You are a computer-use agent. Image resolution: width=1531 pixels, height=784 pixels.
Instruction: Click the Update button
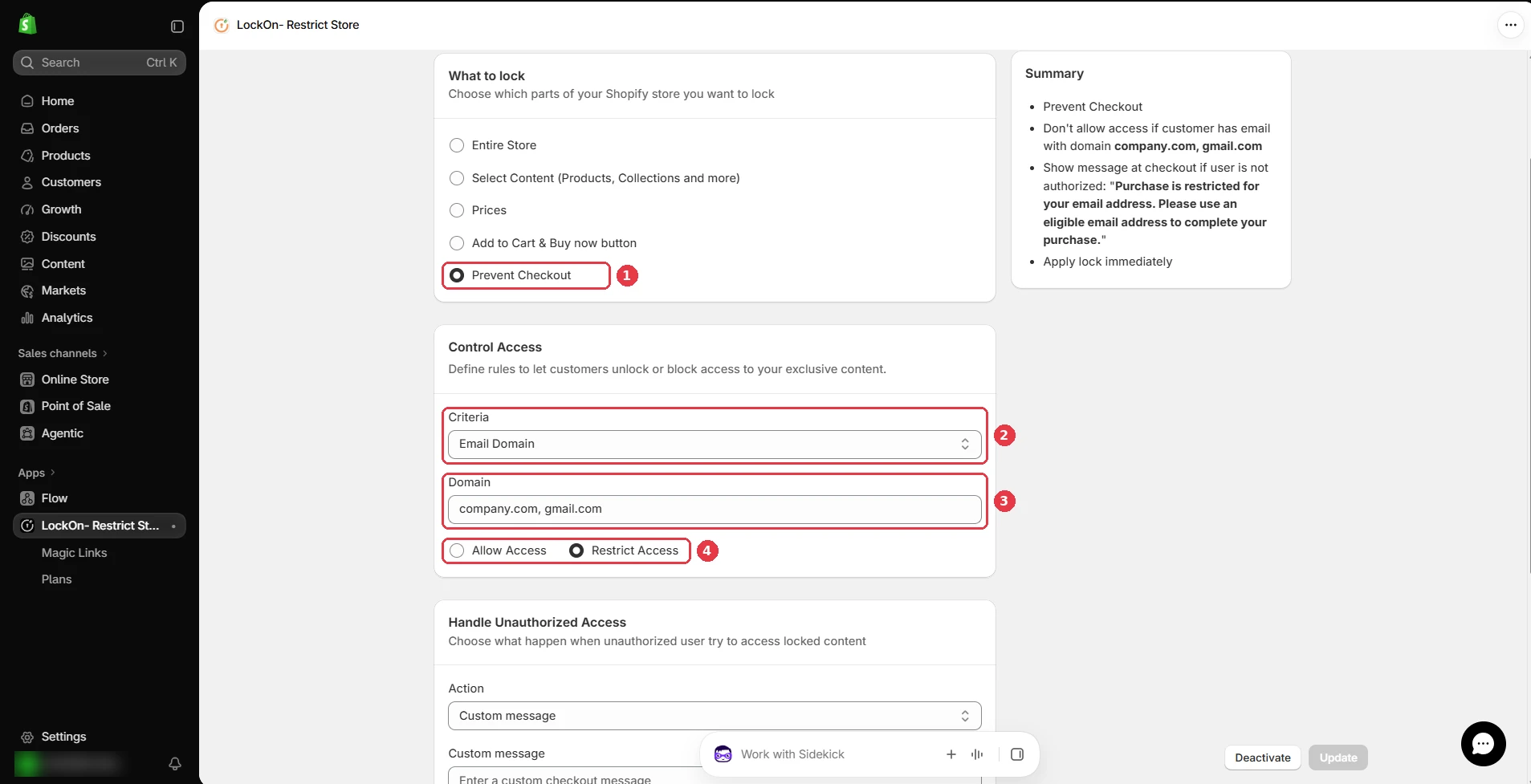pos(1338,758)
